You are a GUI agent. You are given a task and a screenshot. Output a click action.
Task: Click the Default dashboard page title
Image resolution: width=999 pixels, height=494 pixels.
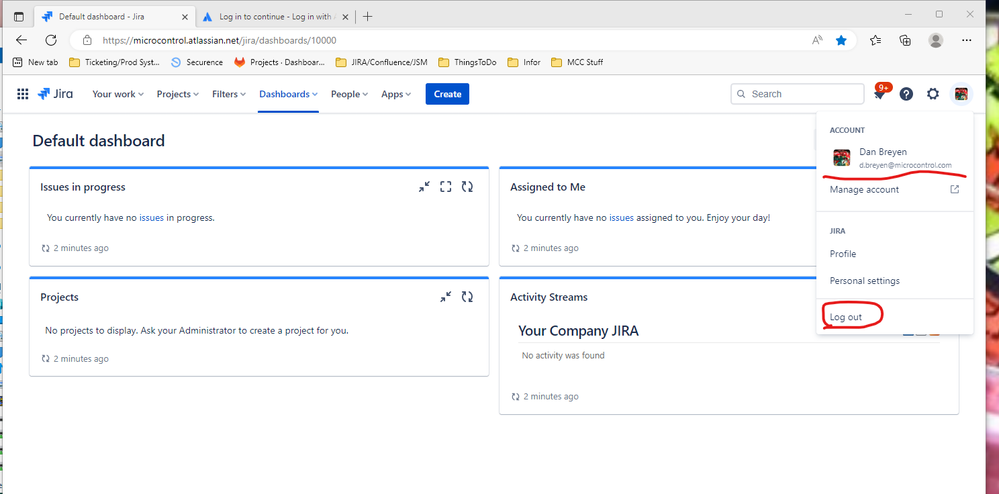point(99,140)
